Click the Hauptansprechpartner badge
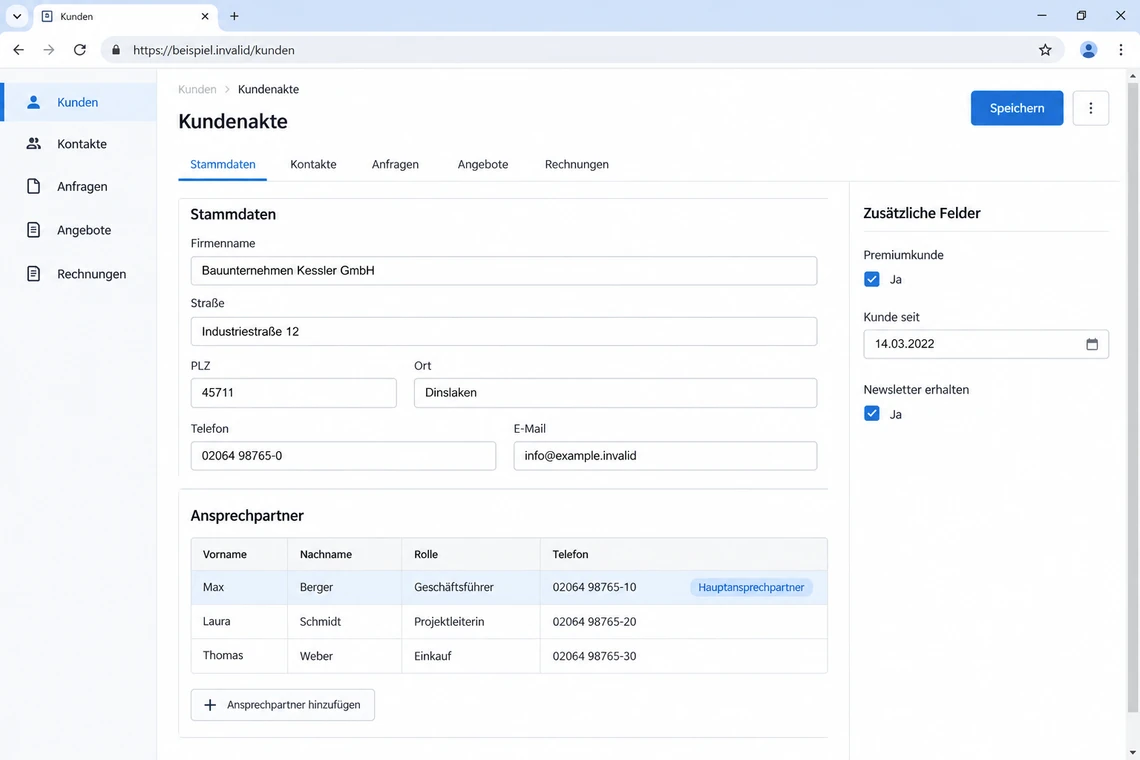Screen dimensions: 1140x760 751,587
